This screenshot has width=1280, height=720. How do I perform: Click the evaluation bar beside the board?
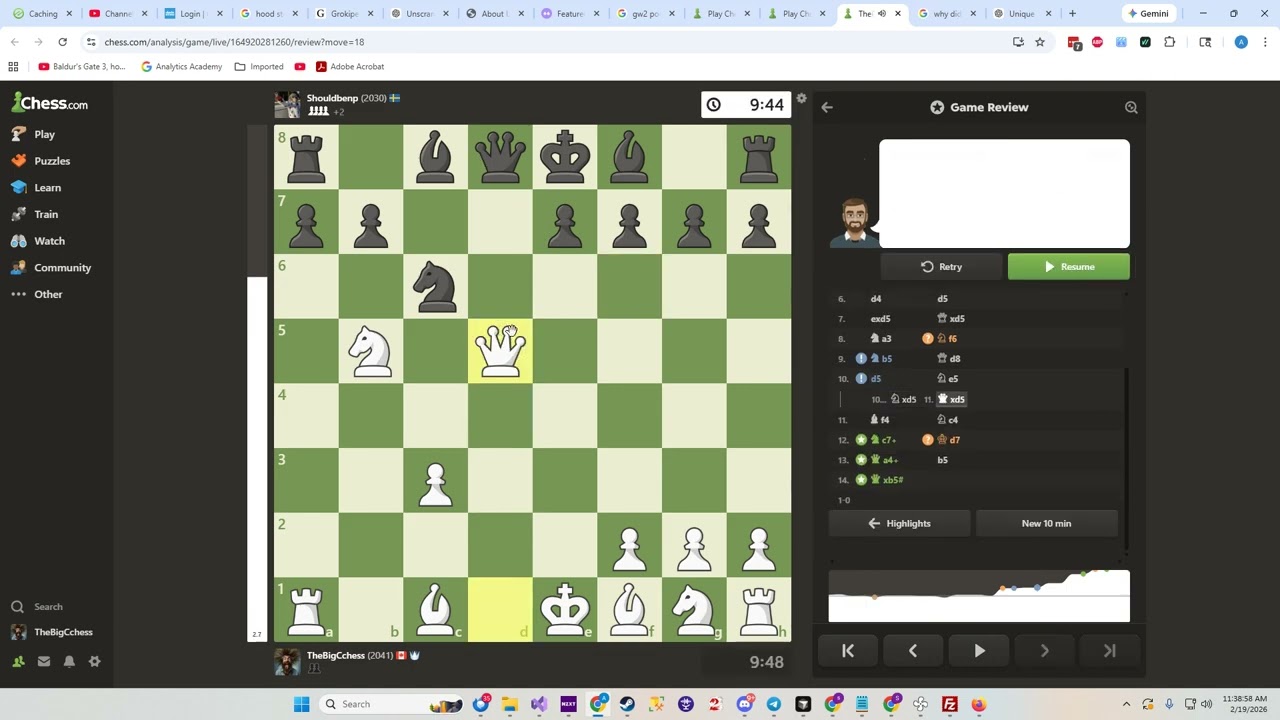click(257, 382)
